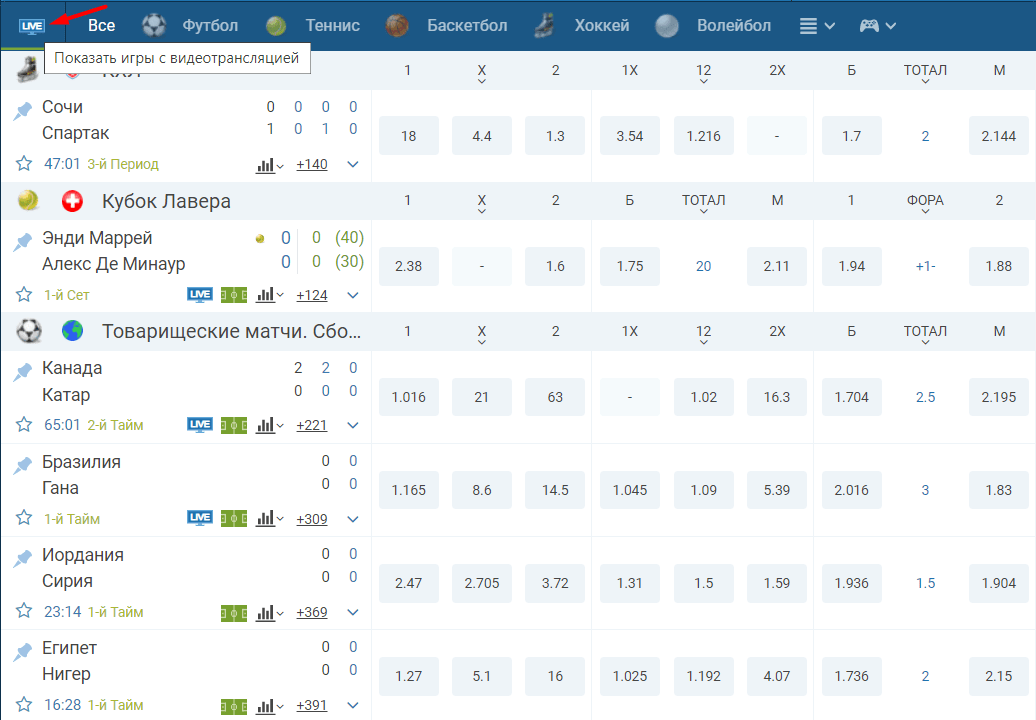Open field tracker for Иордания – Сирия
Image resolution: width=1036 pixels, height=720 pixels.
(234, 612)
